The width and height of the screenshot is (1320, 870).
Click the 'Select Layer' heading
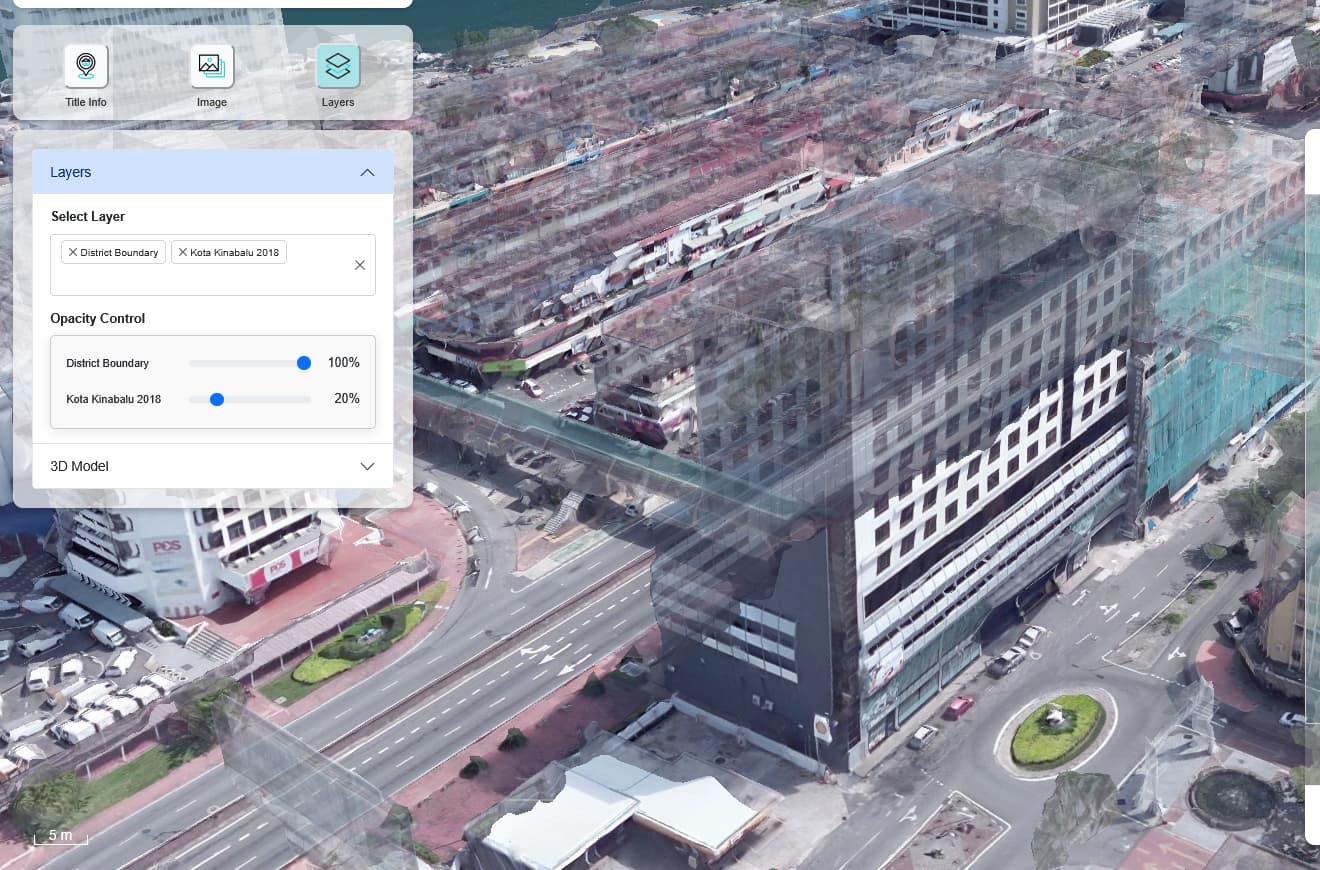[88, 216]
